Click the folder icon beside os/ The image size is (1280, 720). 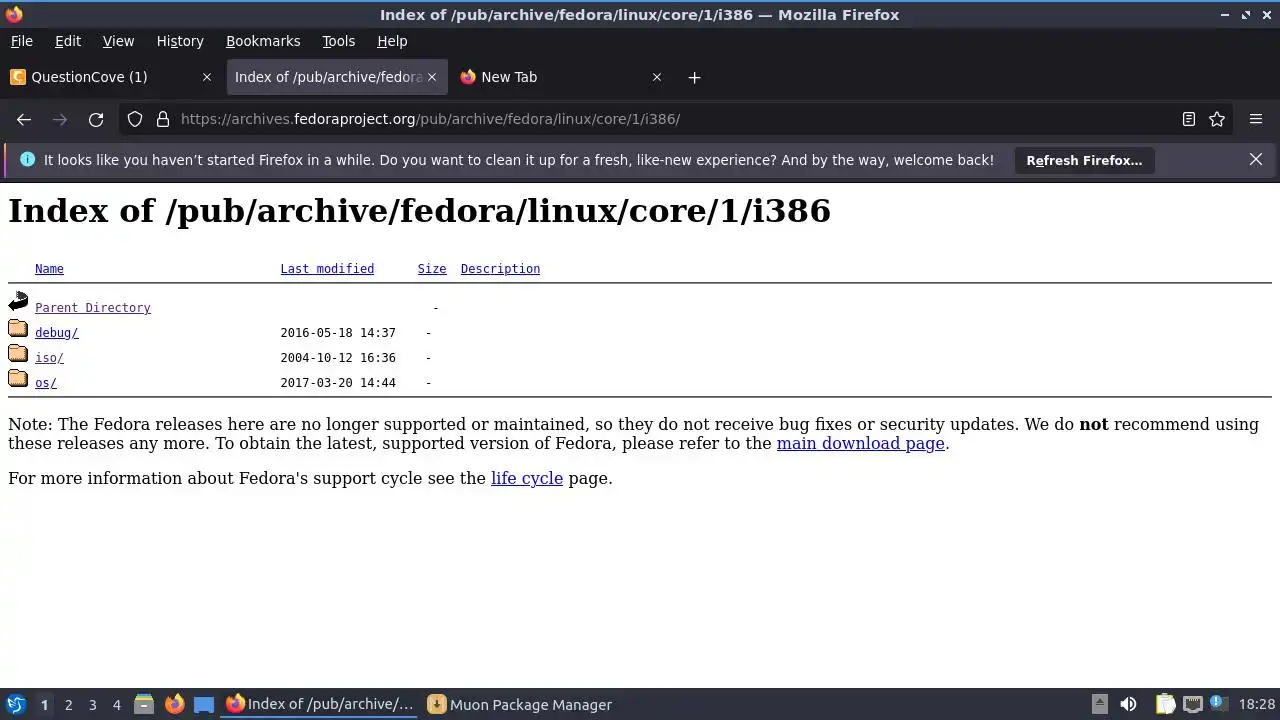pyautogui.click(x=18, y=378)
